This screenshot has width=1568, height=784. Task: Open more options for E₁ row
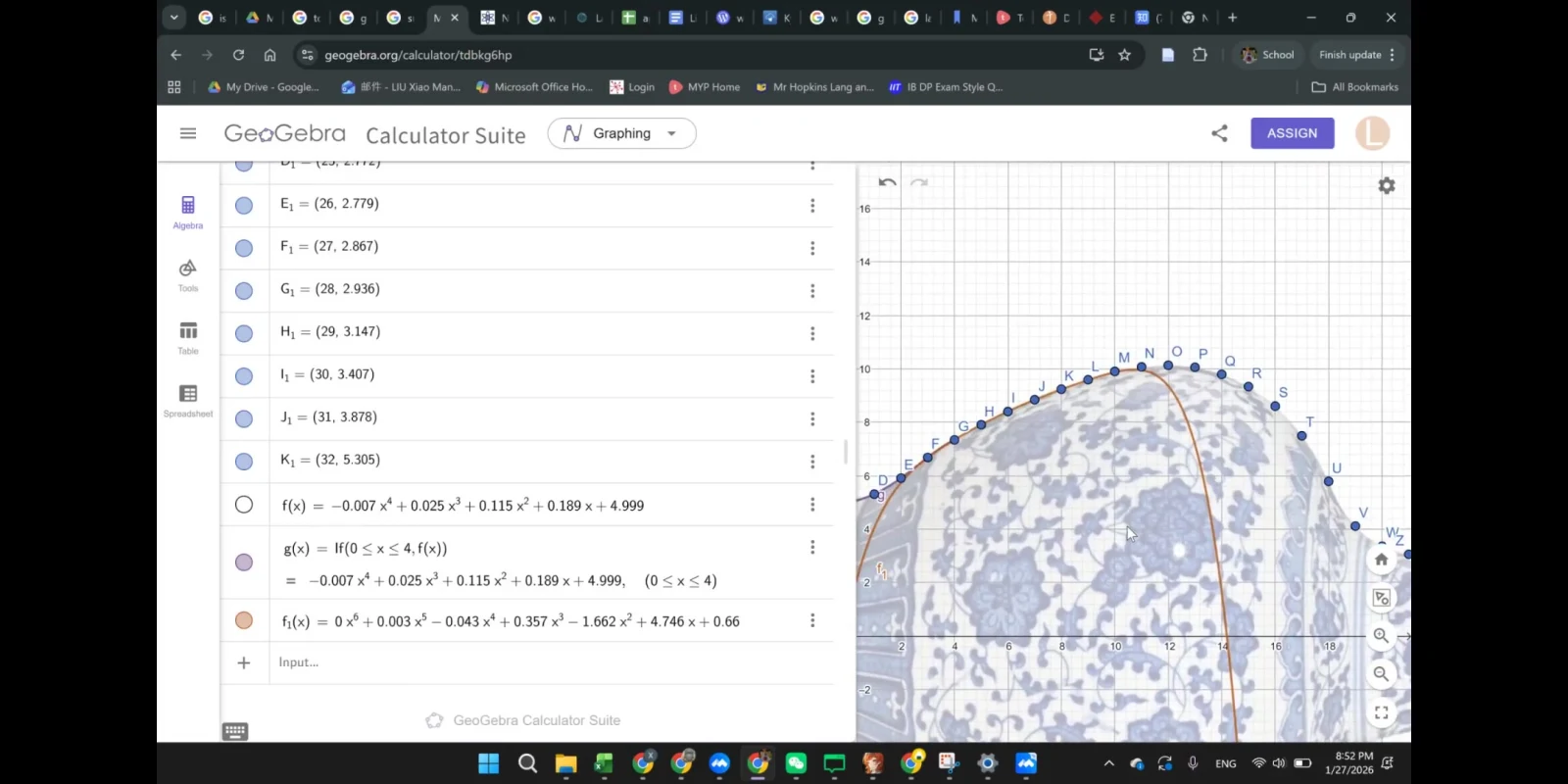[812, 206]
